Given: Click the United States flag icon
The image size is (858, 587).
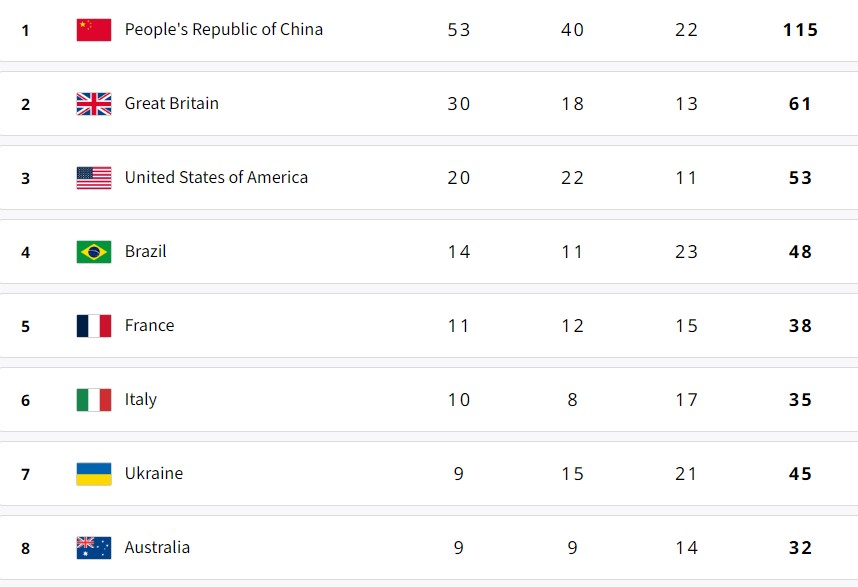Looking at the screenshot, I should [x=94, y=178].
